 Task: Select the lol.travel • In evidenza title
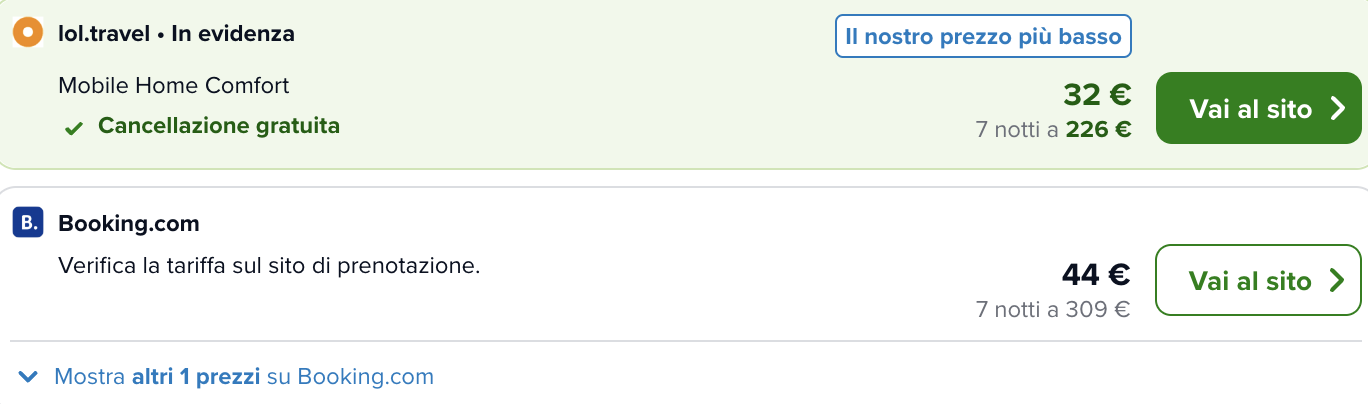(x=177, y=33)
